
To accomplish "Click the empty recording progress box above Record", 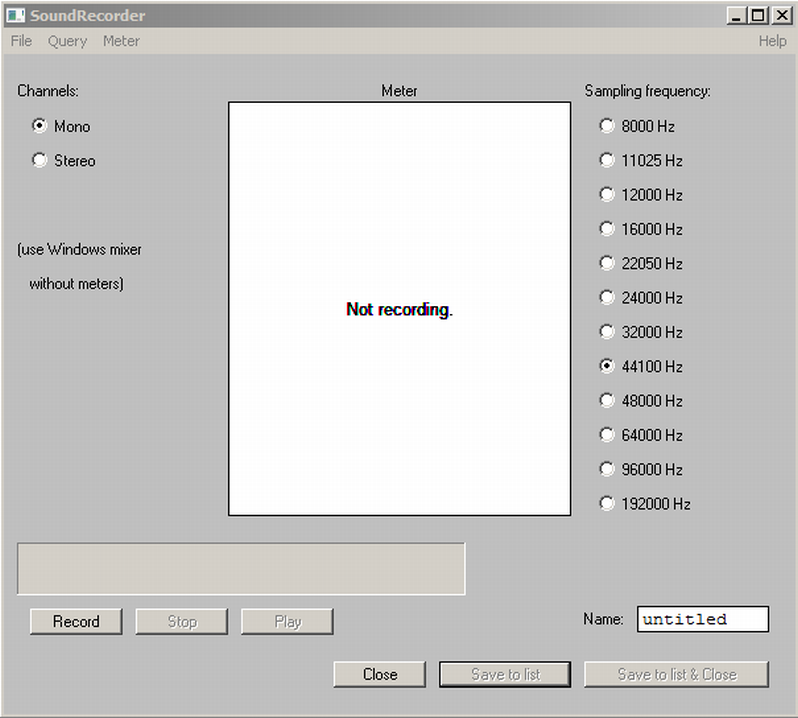I will pyautogui.click(x=241, y=568).
